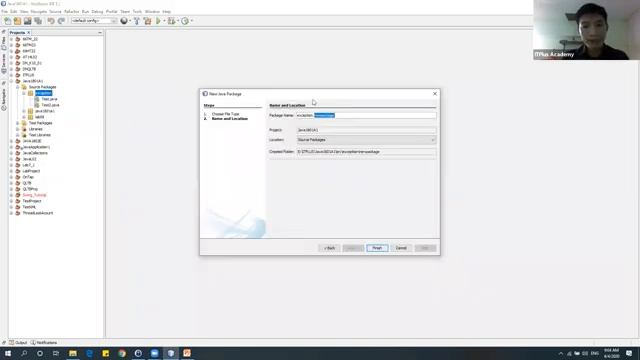Open the Output tab at bottom
This screenshot has height=360, width=640.
[18, 342]
